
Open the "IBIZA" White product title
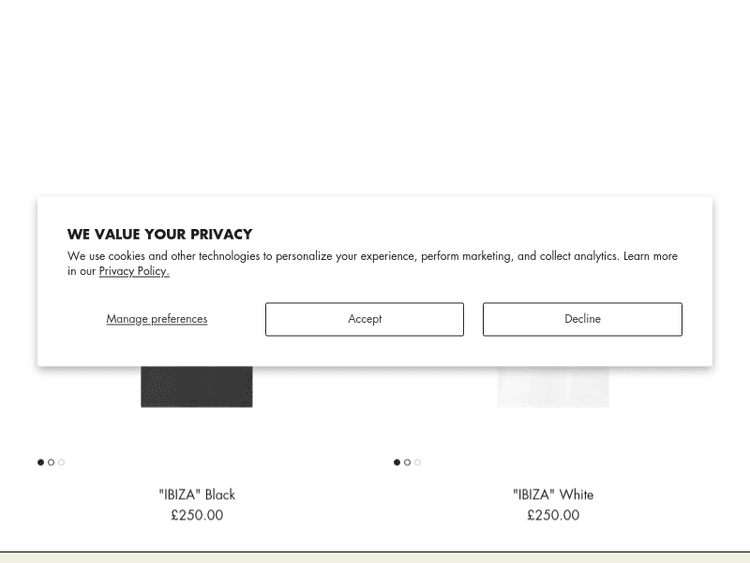553,494
